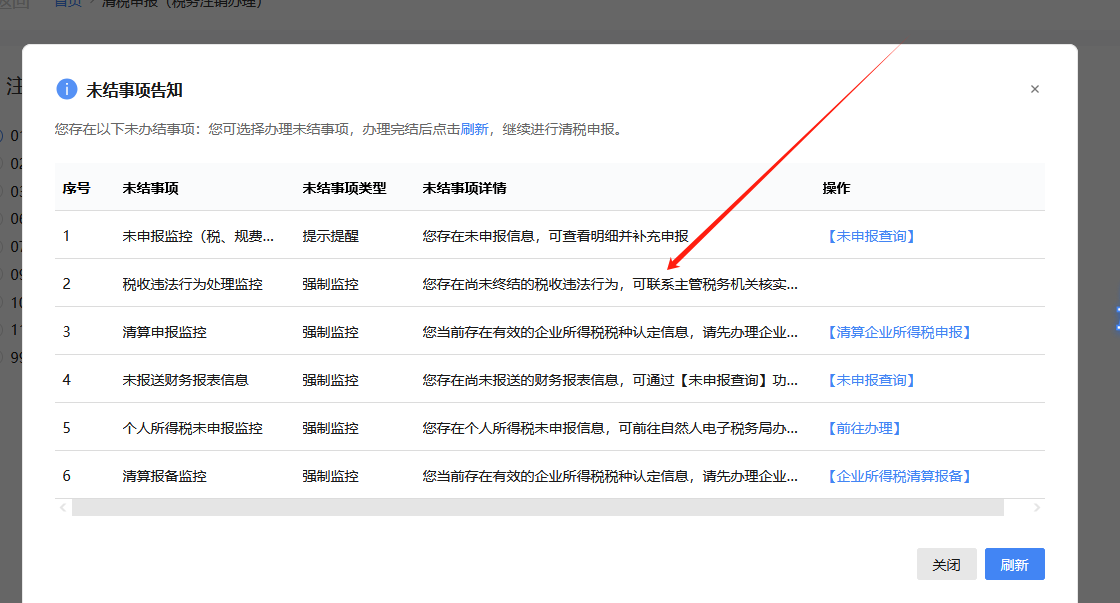This screenshot has height=603, width=1120.
Task: Open 【企业所得税清算报备】 link
Action: [899, 476]
